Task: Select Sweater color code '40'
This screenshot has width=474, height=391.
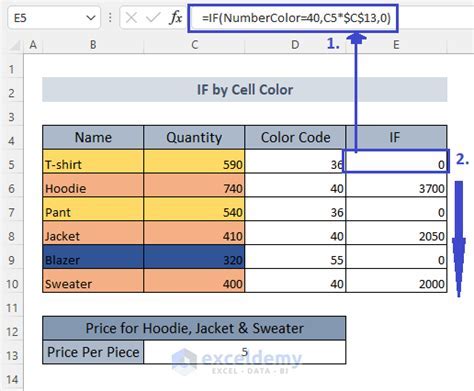Action: tap(295, 281)
